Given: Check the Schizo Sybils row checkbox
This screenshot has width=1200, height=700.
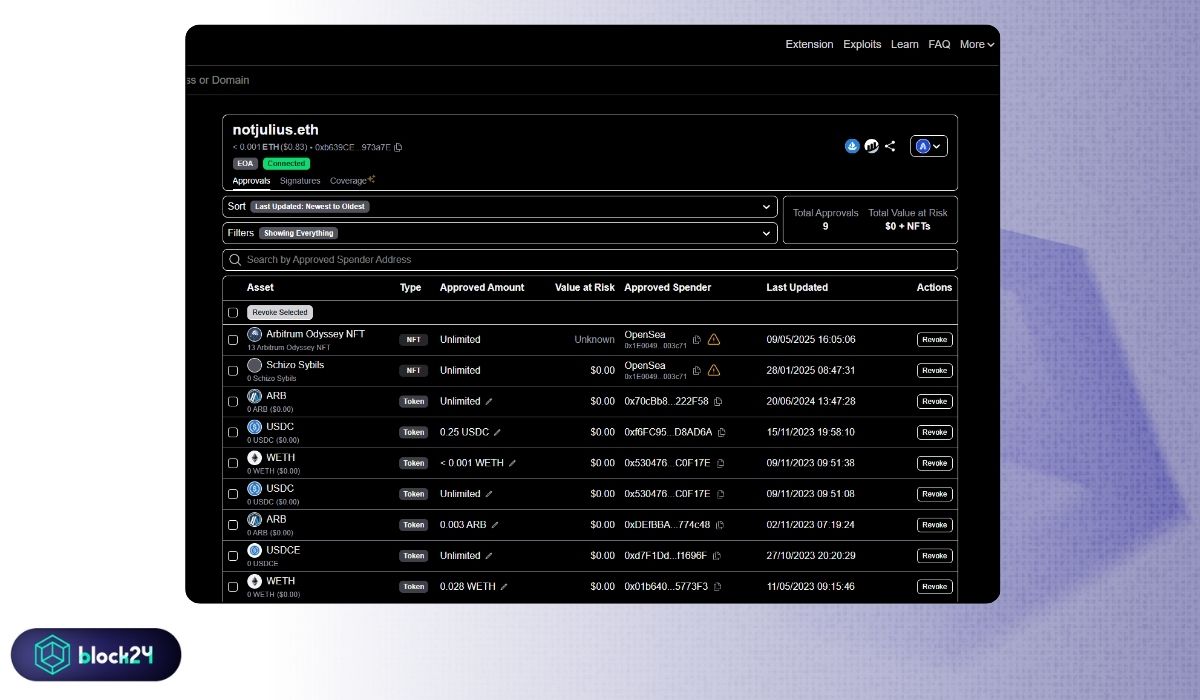Looking at the screenshot, I should click(233, 371).
